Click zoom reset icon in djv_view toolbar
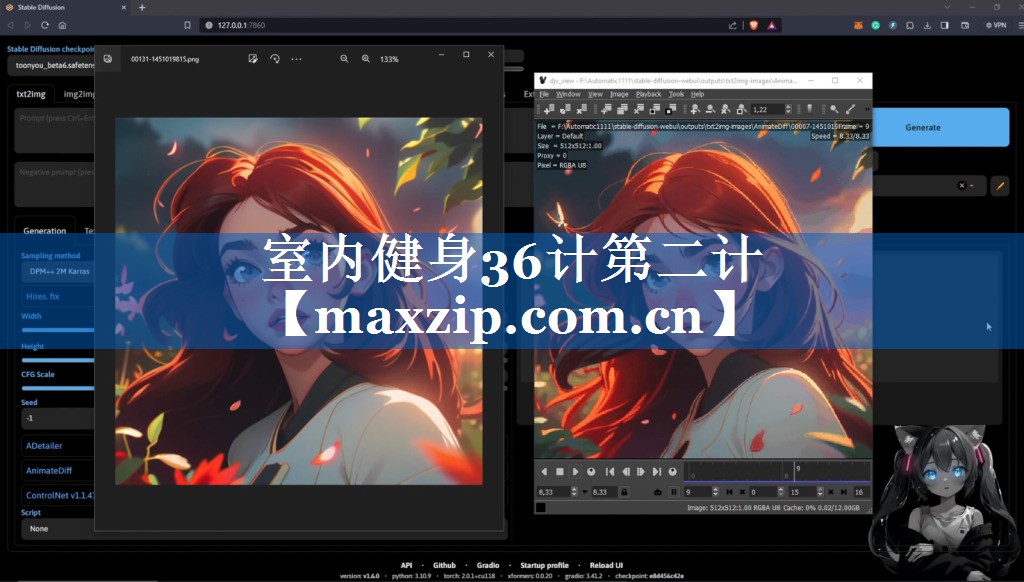This screenshot has width=1024, height=582. [x=726, y=109]
